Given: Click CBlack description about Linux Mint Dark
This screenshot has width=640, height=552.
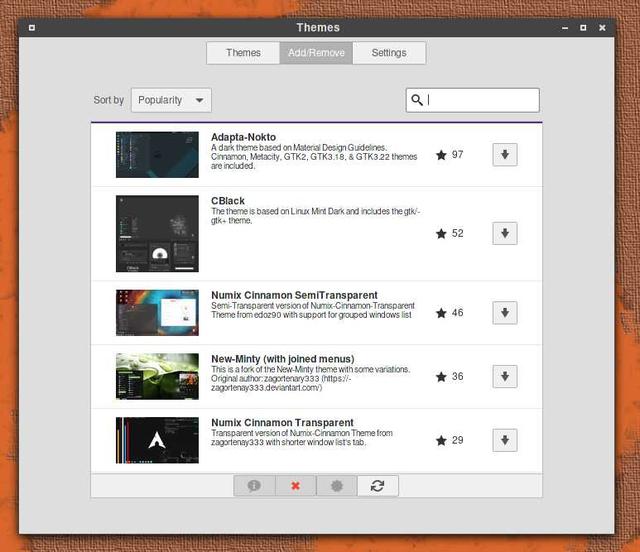Looking at the screenshot, I should (316, 216).
